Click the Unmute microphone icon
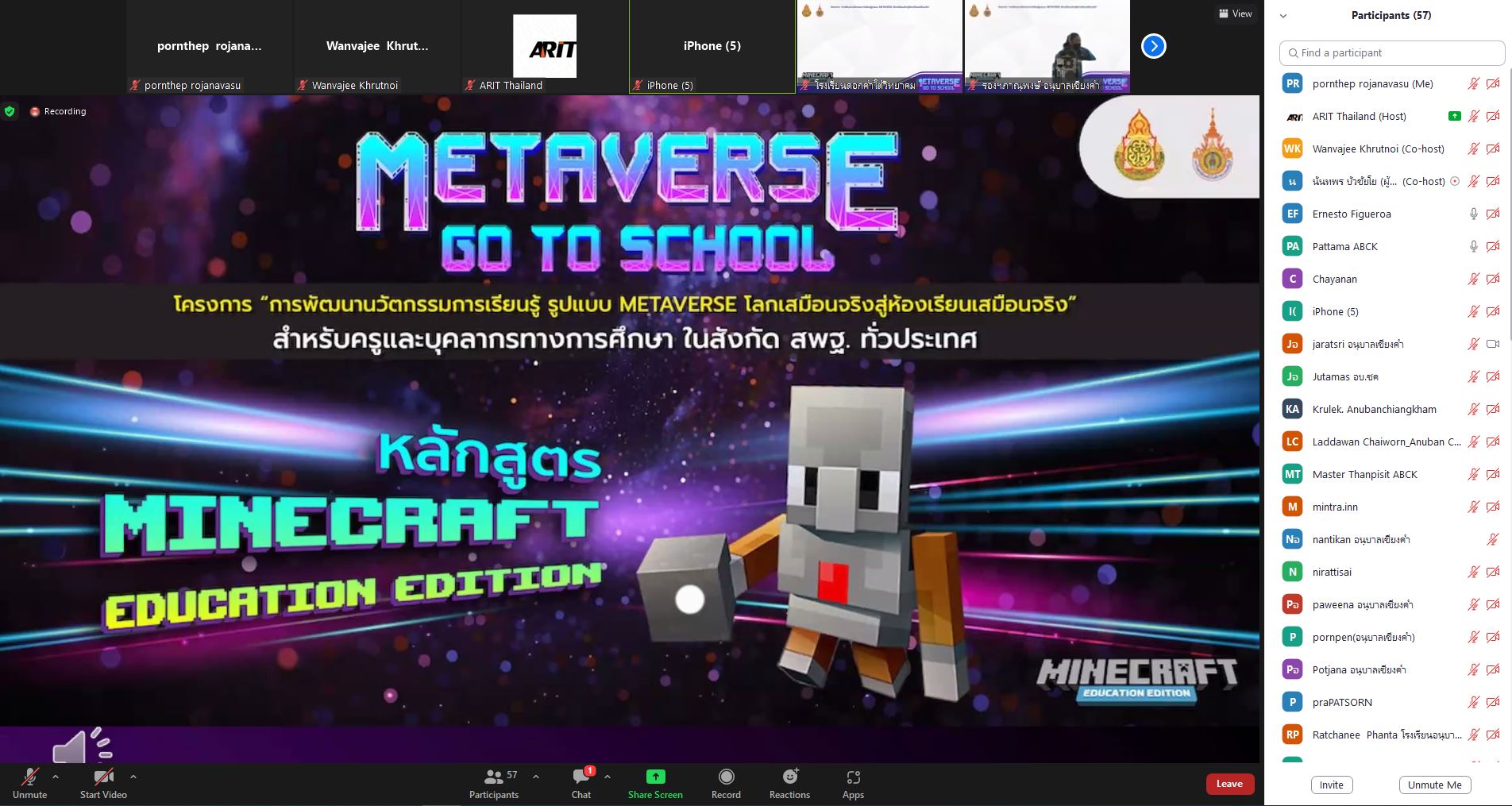The width and height of the screenshot is (1512, 806). click(x=30, y=777)
